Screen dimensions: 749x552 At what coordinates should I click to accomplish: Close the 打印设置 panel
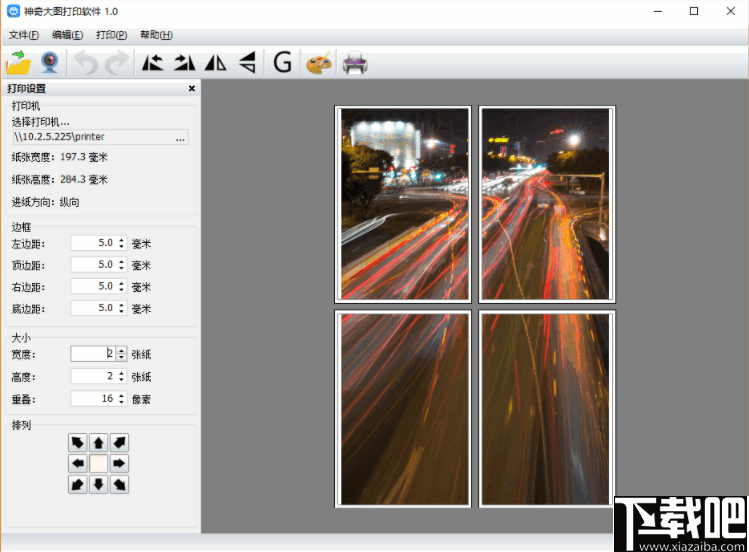point(192,89)
